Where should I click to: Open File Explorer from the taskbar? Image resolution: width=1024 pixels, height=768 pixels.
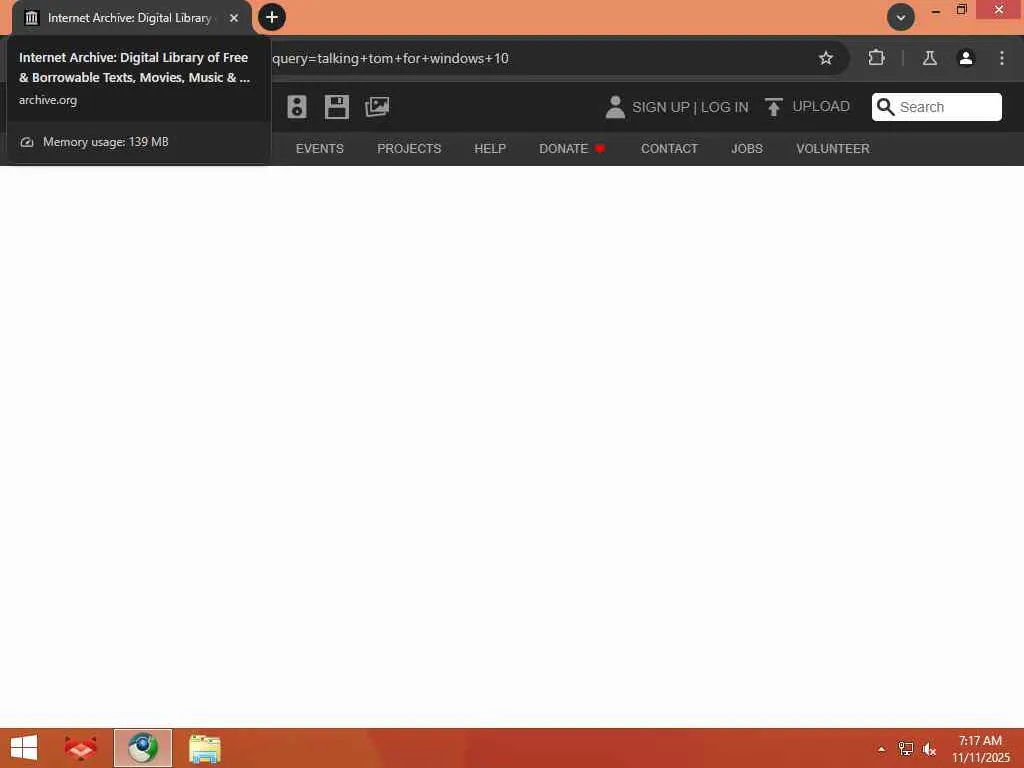pyautogui.click(x=204, y=748)
